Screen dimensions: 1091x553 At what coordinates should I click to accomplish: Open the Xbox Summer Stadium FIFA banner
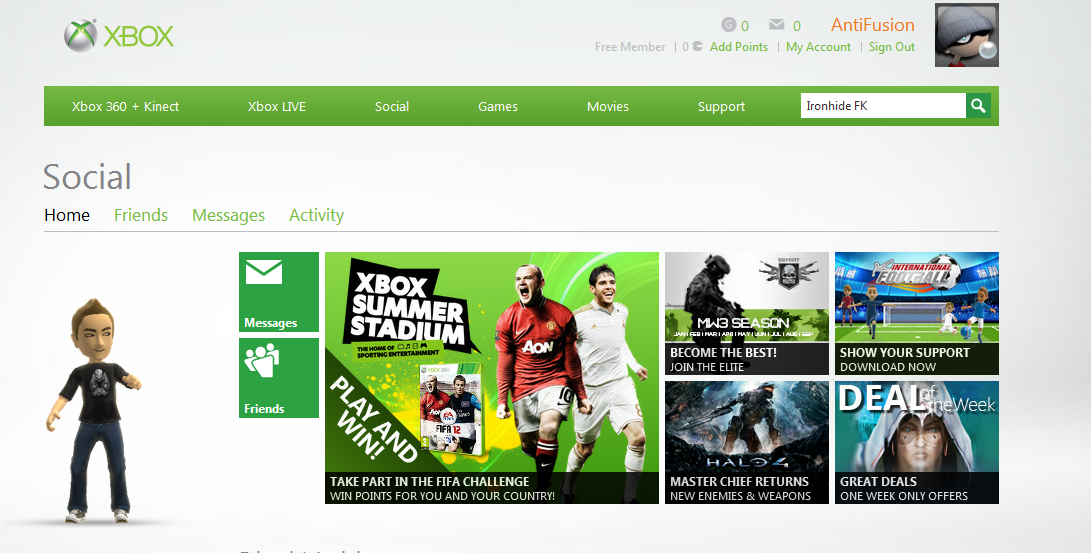pyautogui.click(x=492, y=378)
